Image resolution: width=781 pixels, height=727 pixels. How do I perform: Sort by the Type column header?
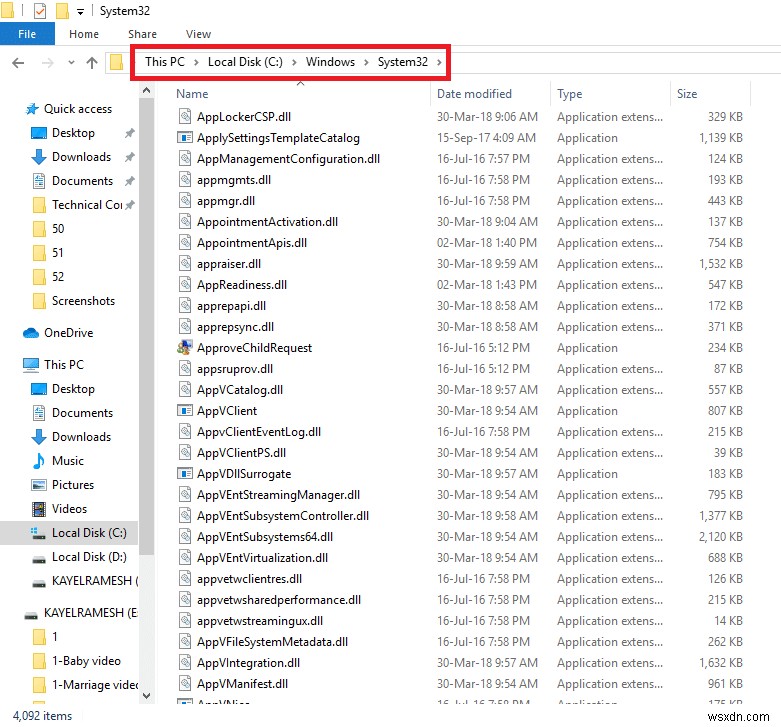[569, 94]
